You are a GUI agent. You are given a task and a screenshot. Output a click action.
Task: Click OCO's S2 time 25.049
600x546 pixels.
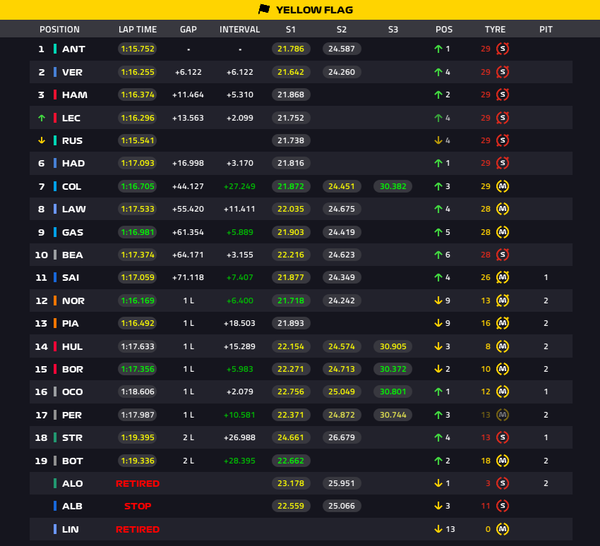pyautogui.click(x=342, y=392)
